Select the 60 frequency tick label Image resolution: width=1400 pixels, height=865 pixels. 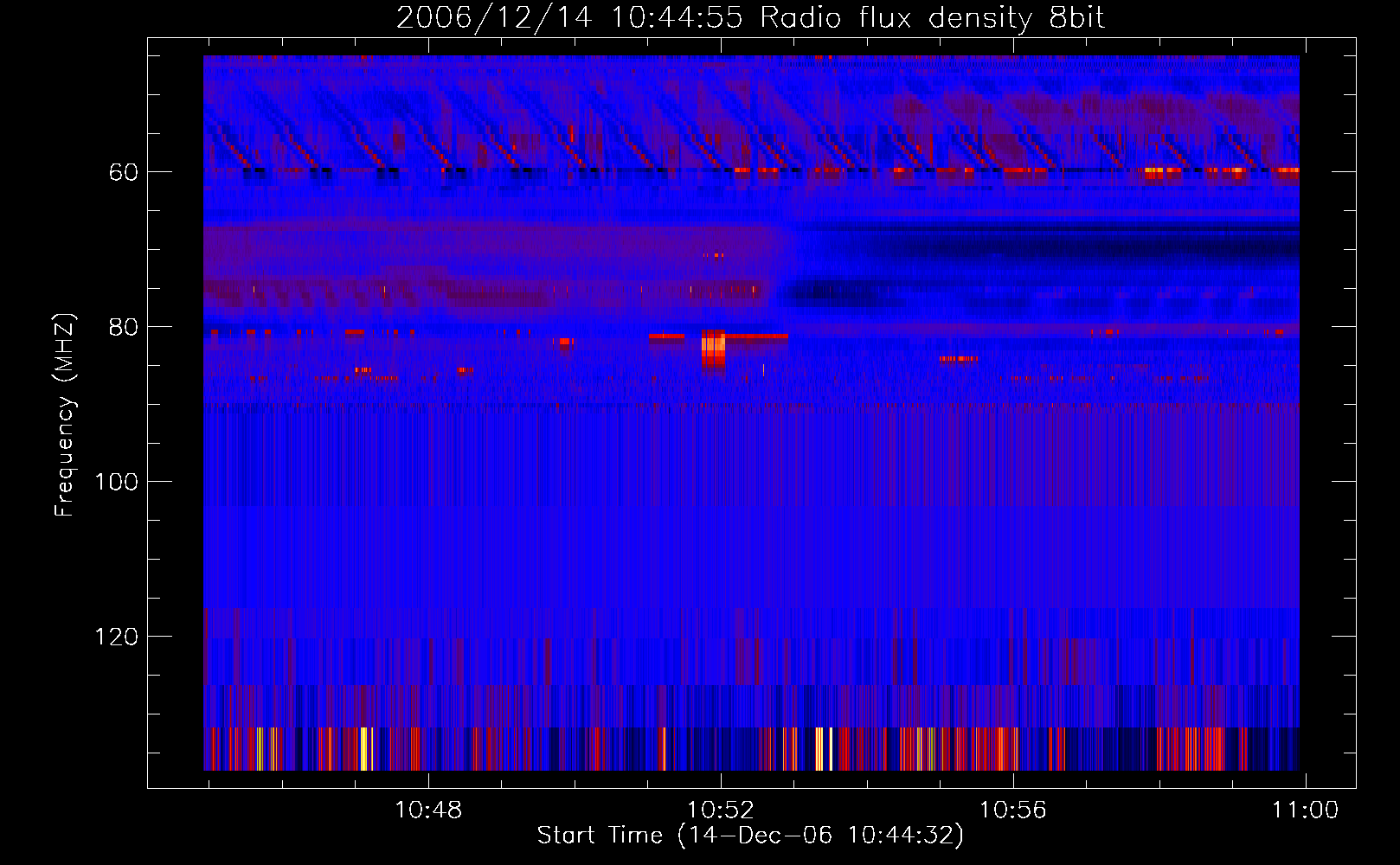click(123, 172)
